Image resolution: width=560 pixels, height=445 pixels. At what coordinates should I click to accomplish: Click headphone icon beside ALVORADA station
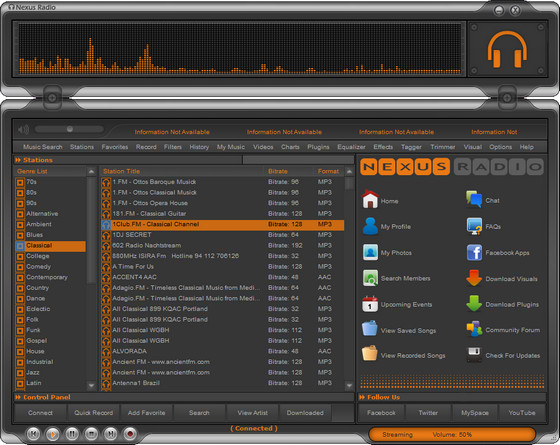pyautogui.click(x=106, y=352)
